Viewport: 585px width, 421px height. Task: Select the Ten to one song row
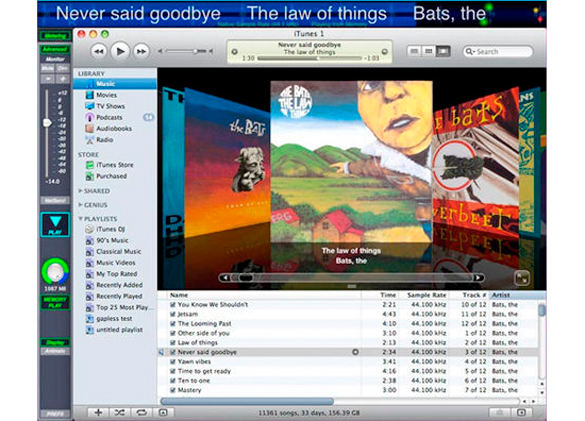[348, 381]
